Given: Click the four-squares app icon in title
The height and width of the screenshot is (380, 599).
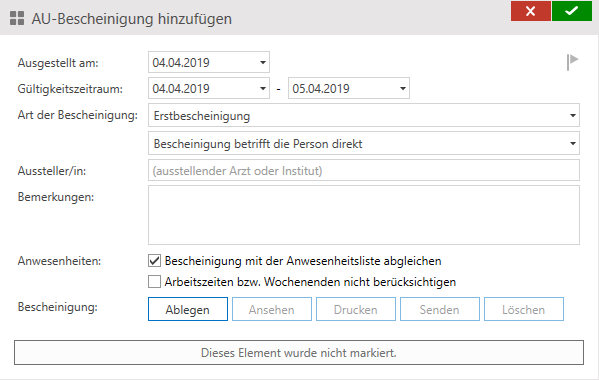Looking at the screenshot, I should click(x=17, y=18).
